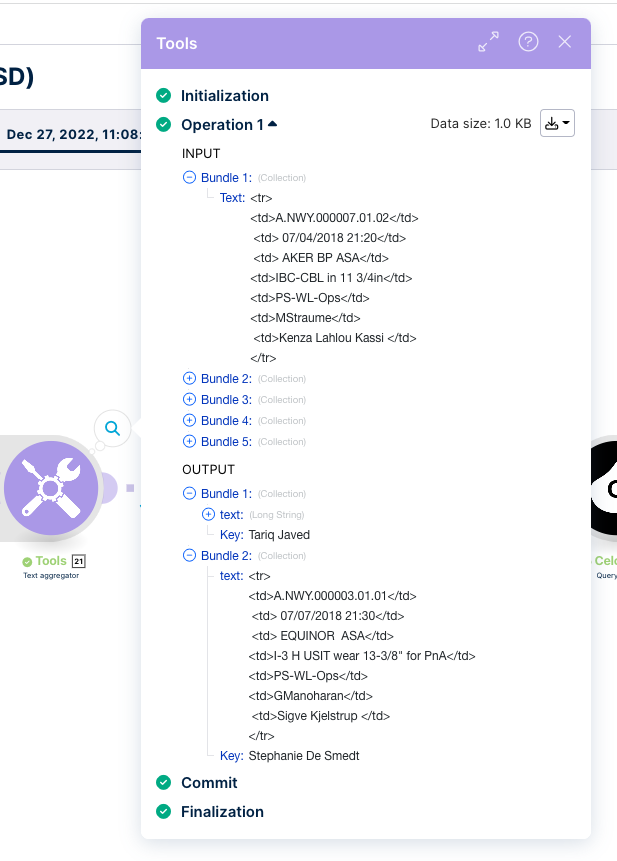Click the EQUINOR ASA line
The height and width of the screenshot is (861, 617).
(x=323, y=636)
